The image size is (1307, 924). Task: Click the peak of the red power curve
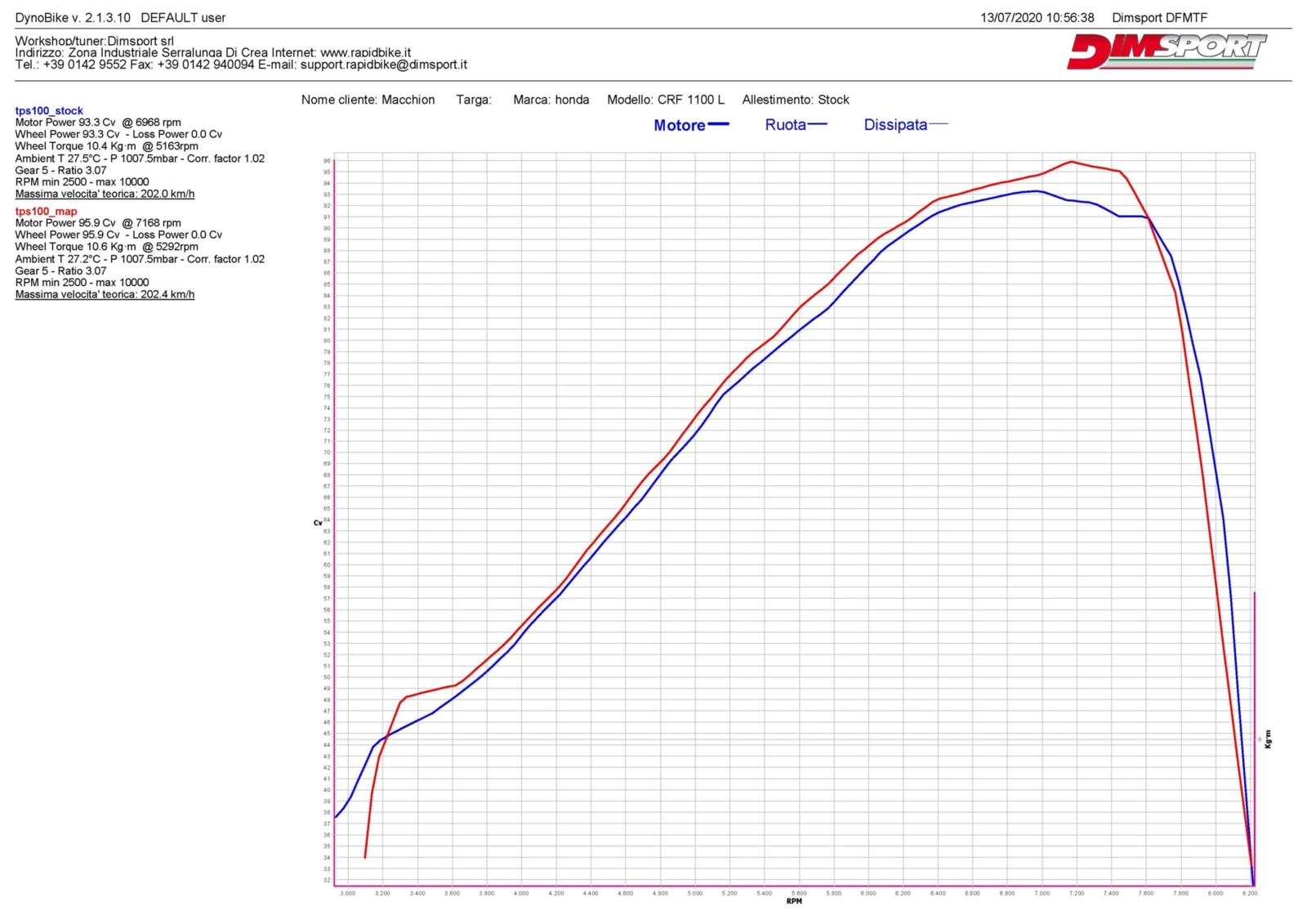[1072, 162]
